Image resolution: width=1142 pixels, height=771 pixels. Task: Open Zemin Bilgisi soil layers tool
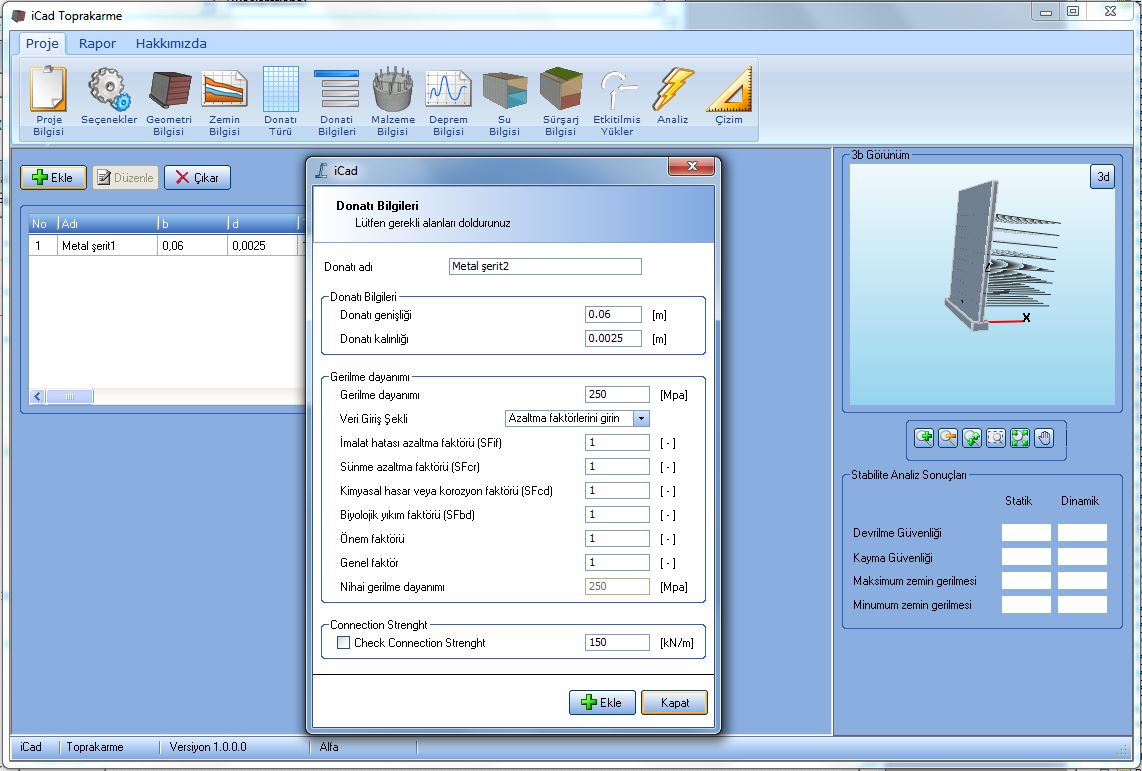(224, 101)
